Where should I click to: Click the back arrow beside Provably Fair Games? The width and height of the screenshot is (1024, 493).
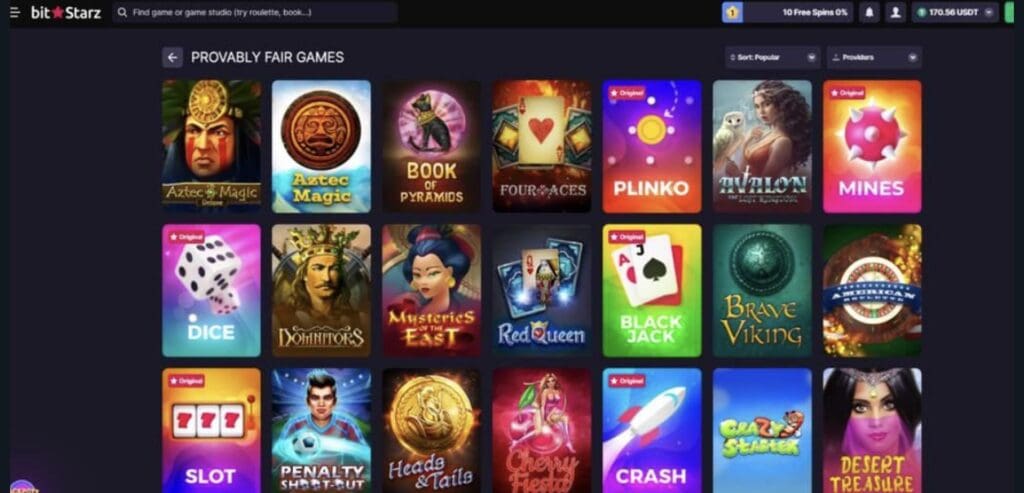click(172, 57)
